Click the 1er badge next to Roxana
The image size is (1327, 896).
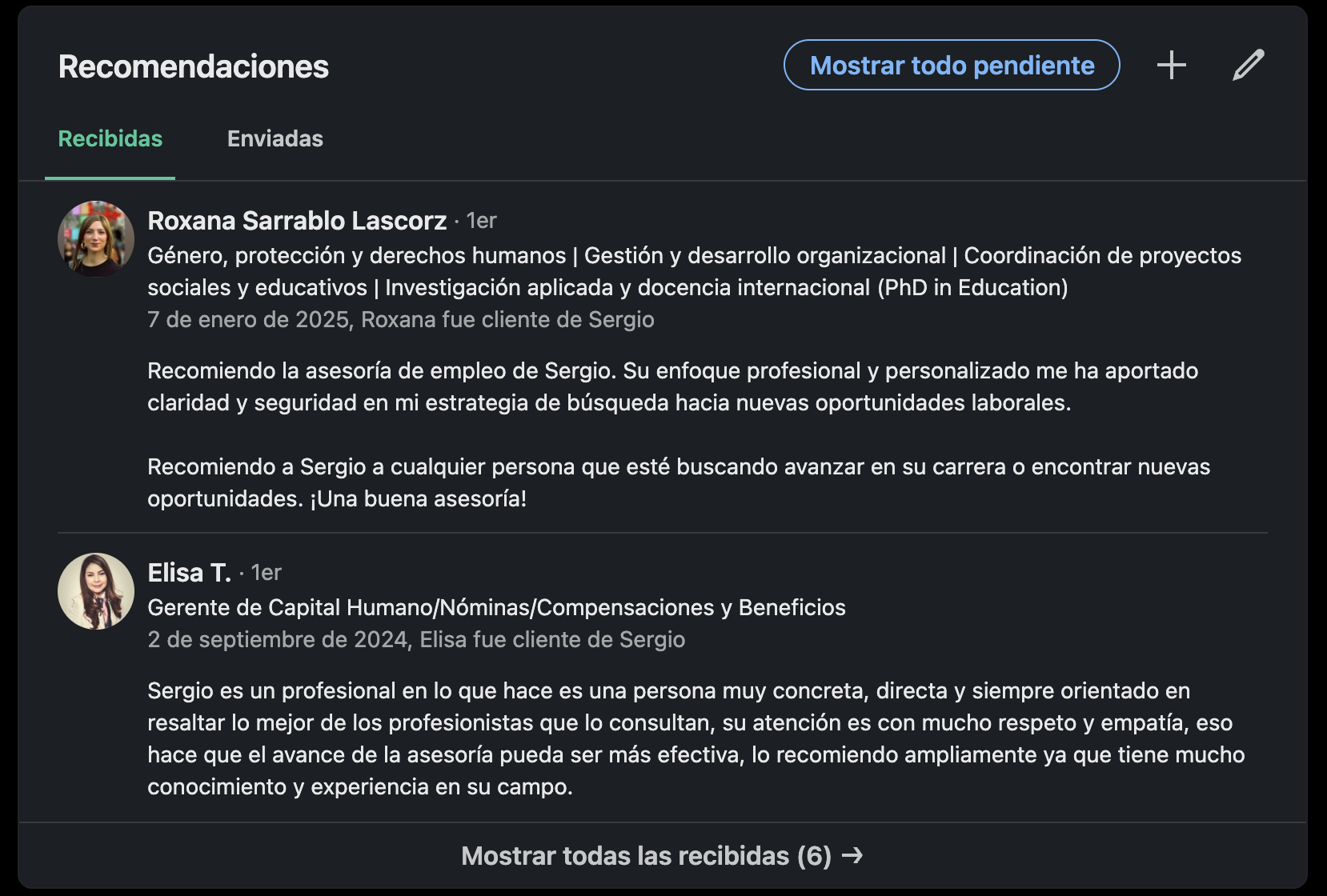click(482, 221)
